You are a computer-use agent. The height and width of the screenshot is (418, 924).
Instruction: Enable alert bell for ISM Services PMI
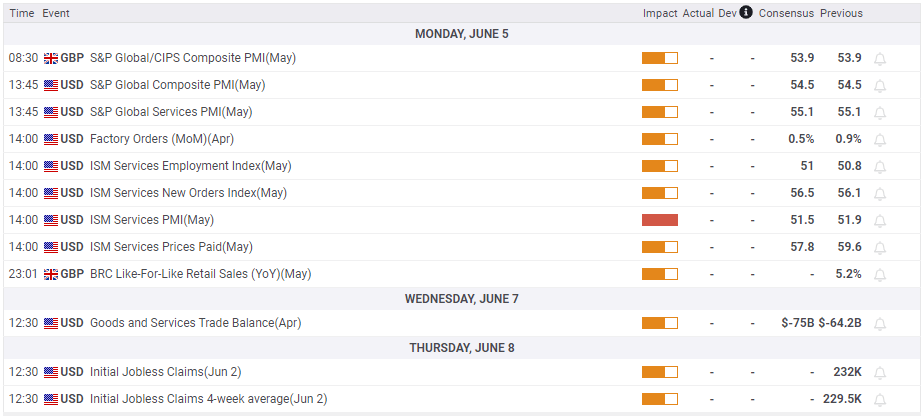tap(880, 220)
